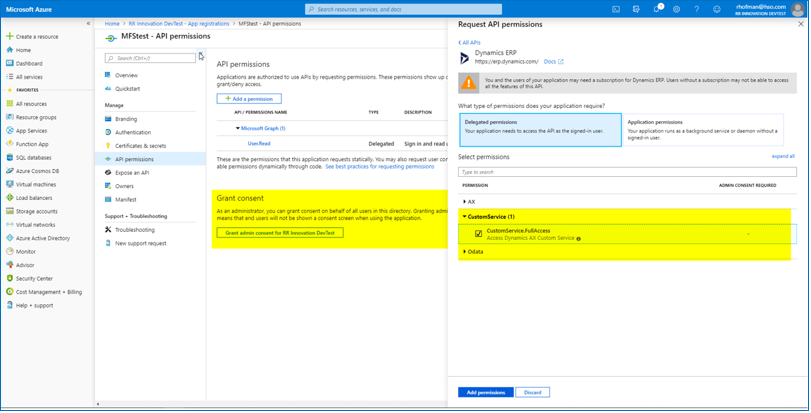Open Branding menu item
The height and width of the screenshot is (413, 811).
(x=126, y=119)
